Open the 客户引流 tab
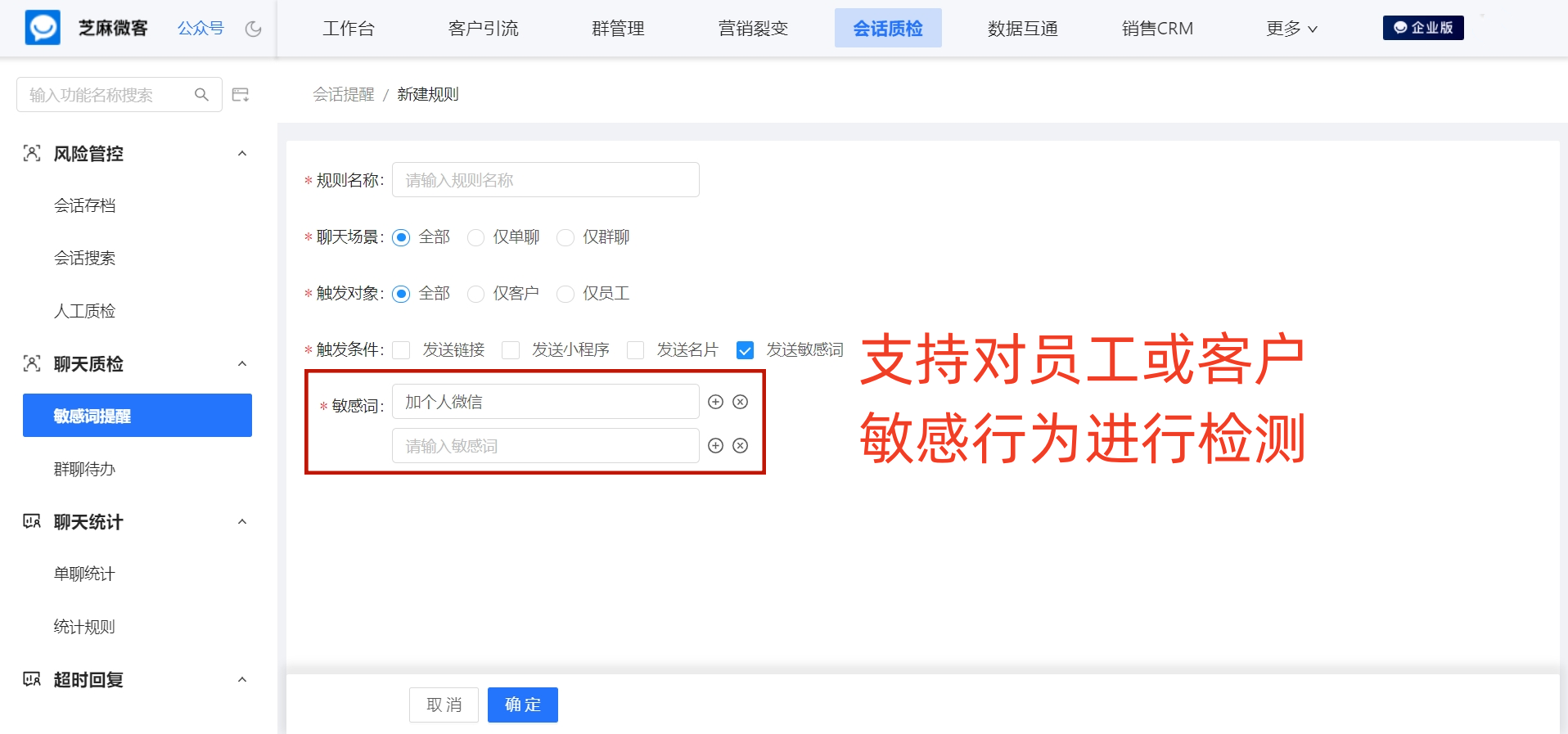Viewport: 1568px width, 734px height. pos(484,29)
